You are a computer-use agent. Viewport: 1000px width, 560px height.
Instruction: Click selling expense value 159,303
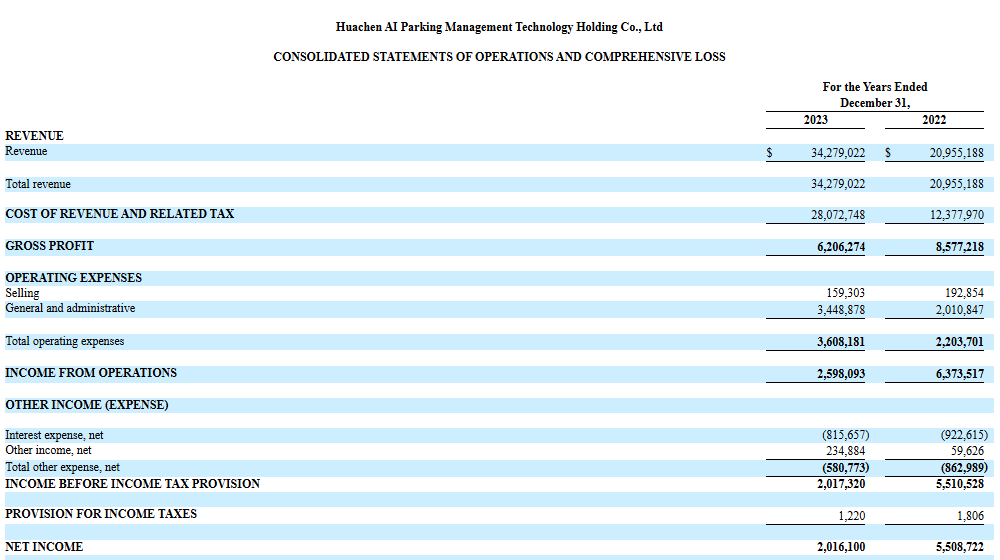click(846, 293)
